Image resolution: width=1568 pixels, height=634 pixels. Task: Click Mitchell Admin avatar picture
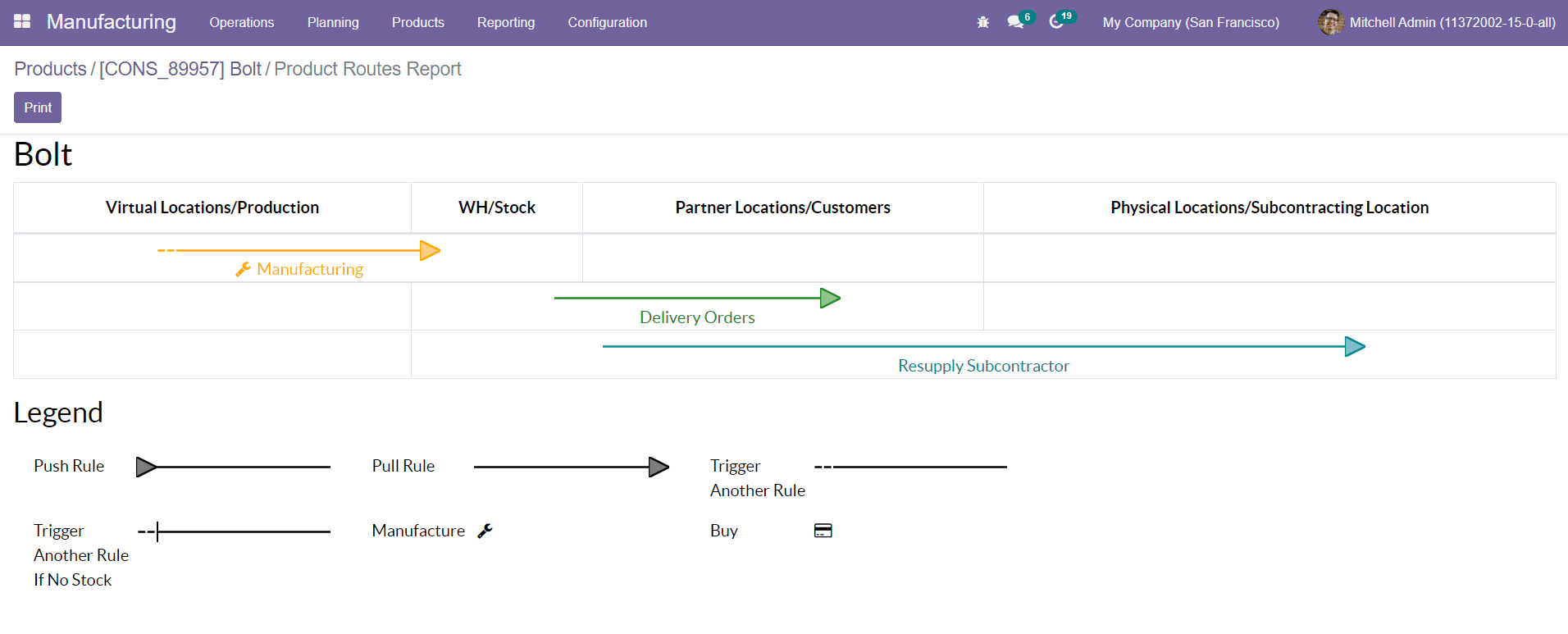point(1330,22)
